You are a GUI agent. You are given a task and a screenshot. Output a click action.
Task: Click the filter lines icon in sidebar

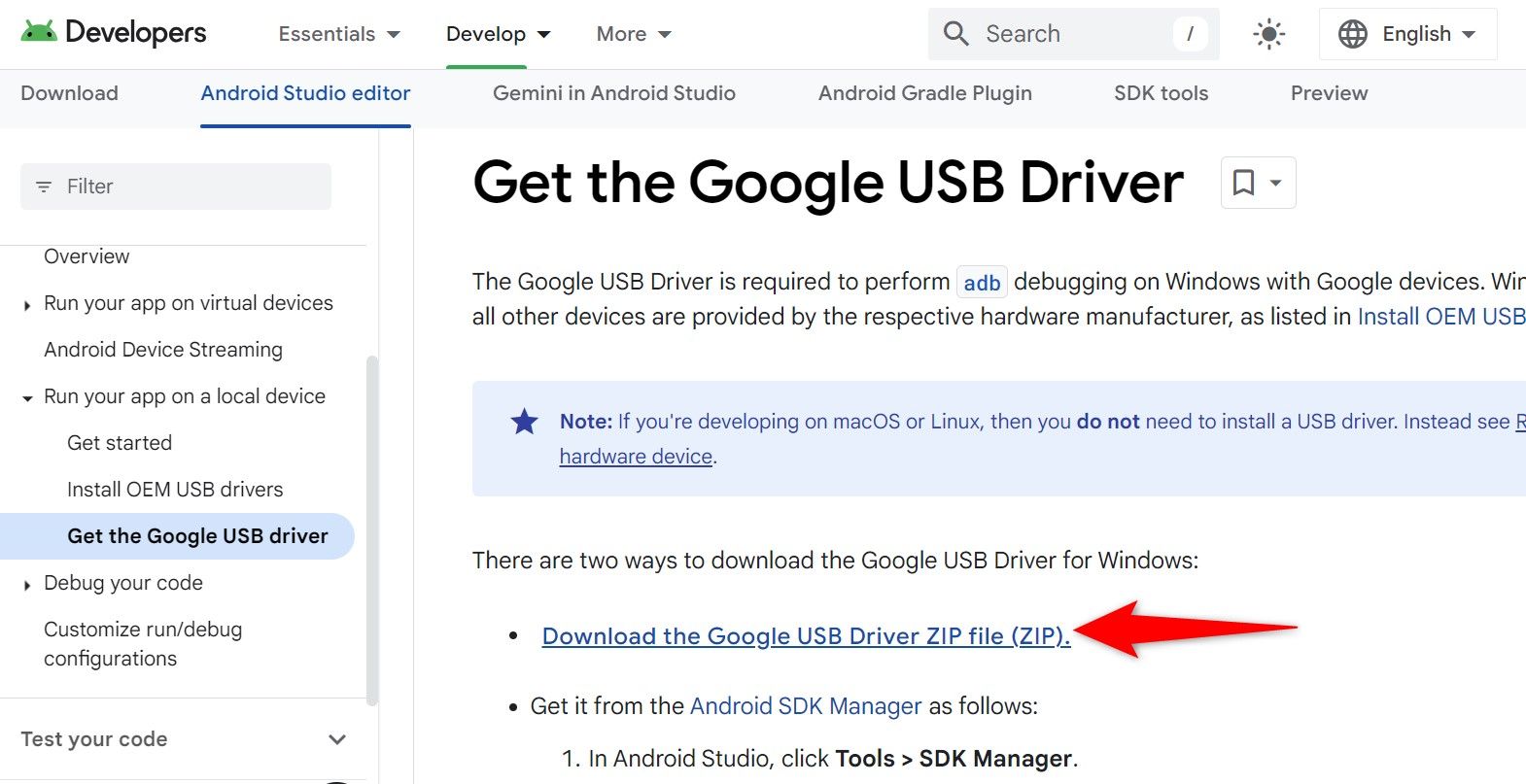click(x=44, y=187)
